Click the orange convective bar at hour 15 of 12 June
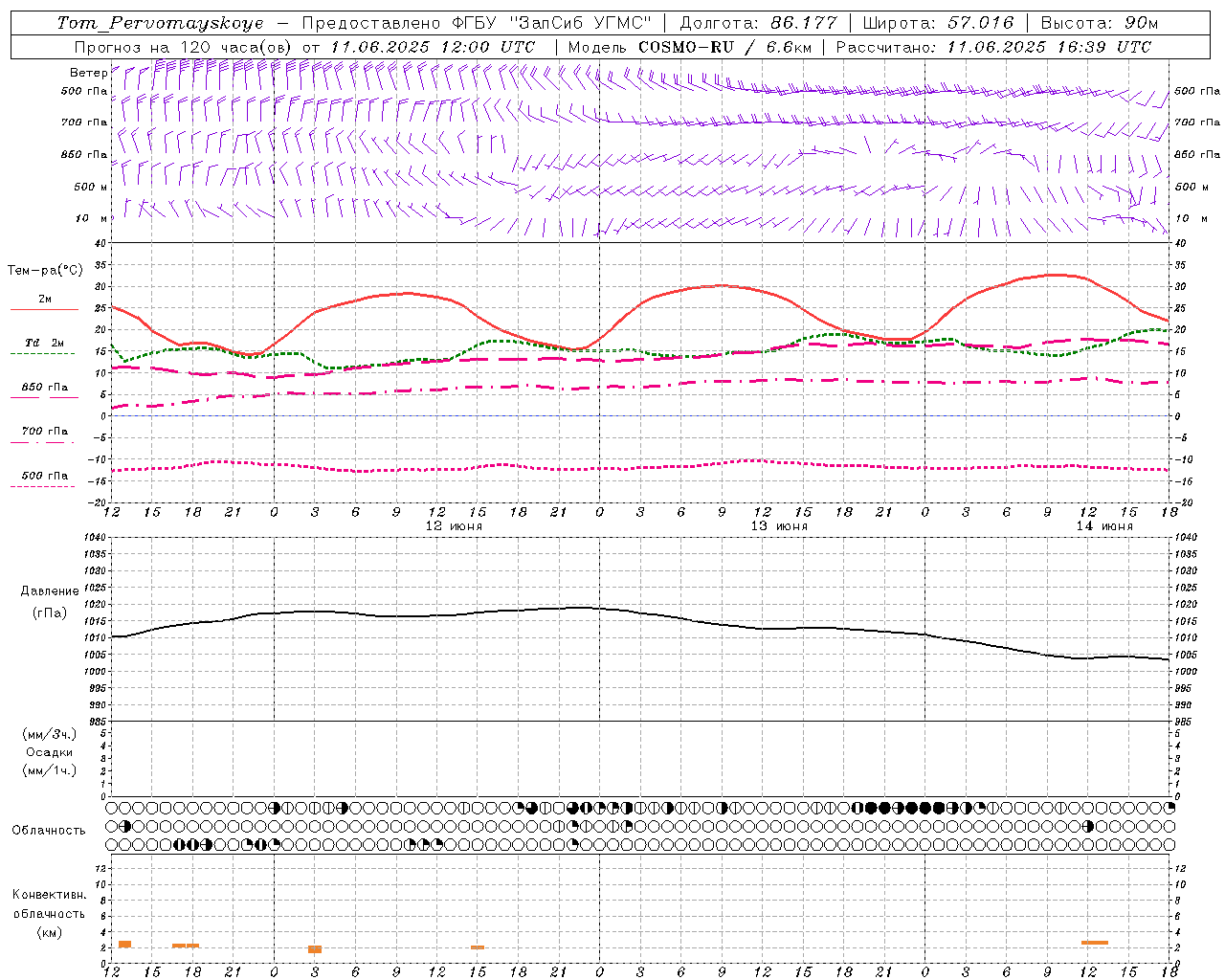Screen dimensions: 1225x980 478,947
